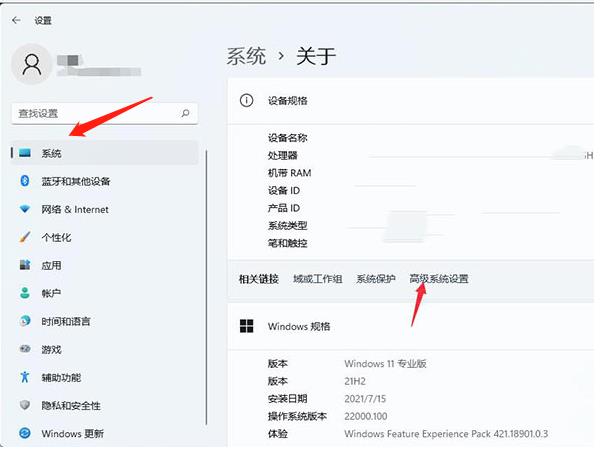Click the back arrow in Settings header
The image size is (600, 450).
pos(17,20)
